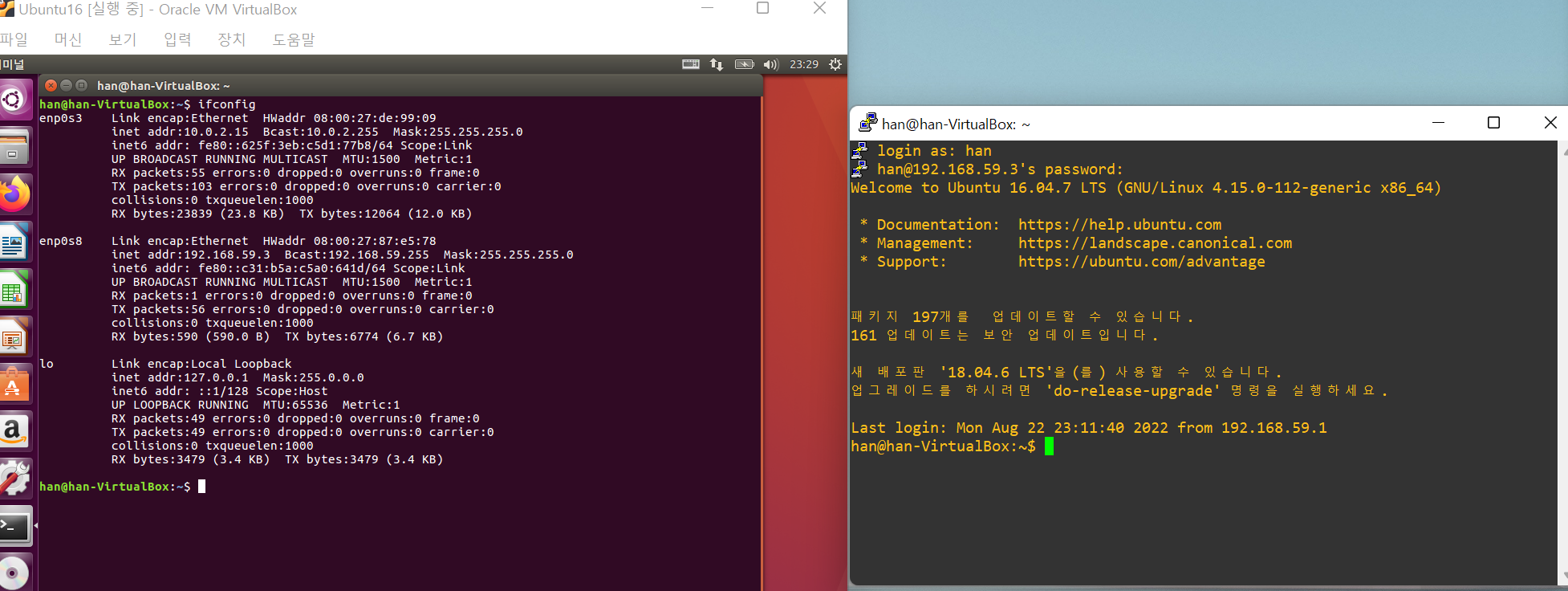Show the calendar from the 23:29 clock
The height and width of the screenshot is (591, 1568).
point(804,64)
